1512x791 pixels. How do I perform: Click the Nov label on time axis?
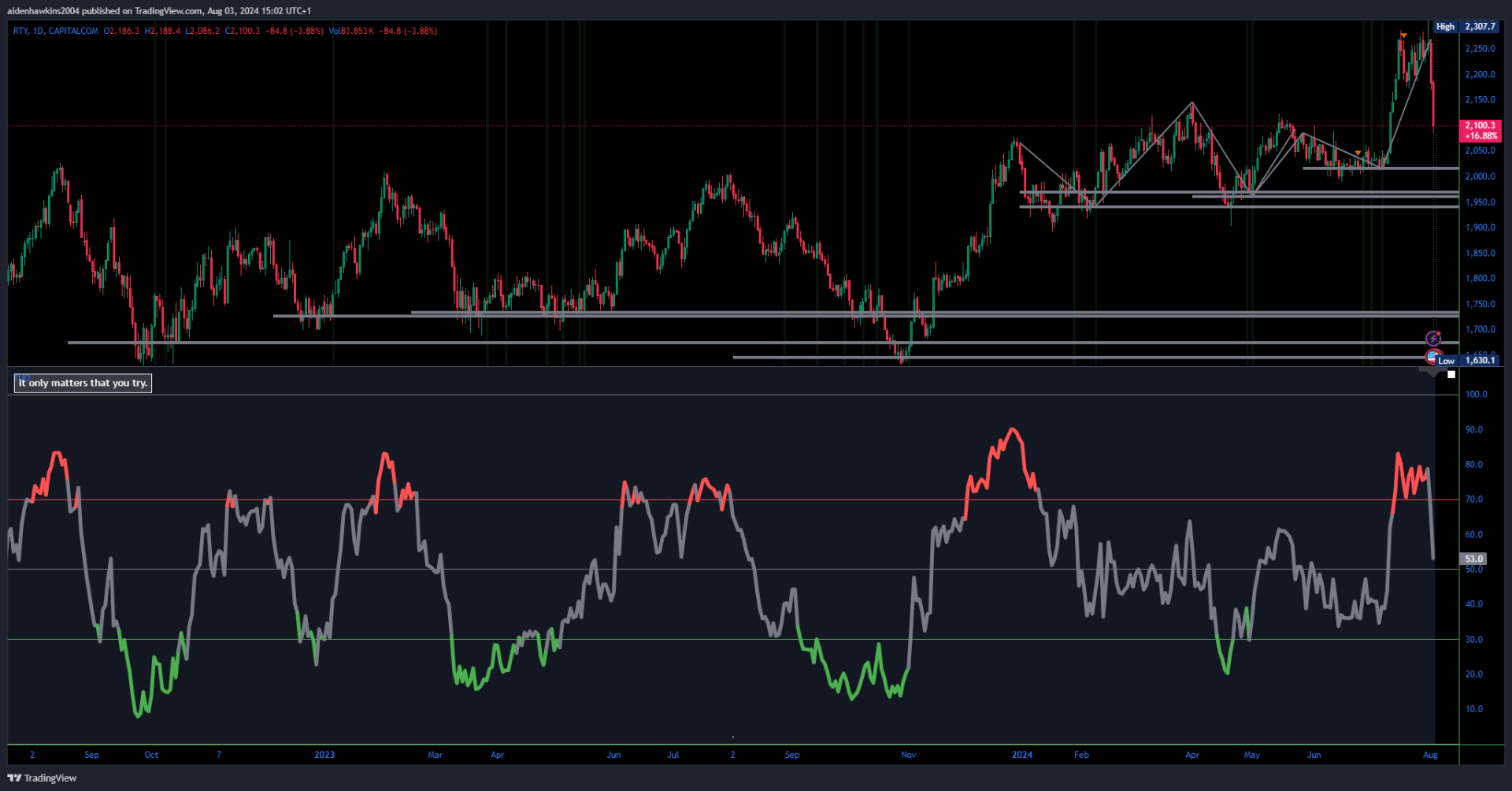[908, 755]
